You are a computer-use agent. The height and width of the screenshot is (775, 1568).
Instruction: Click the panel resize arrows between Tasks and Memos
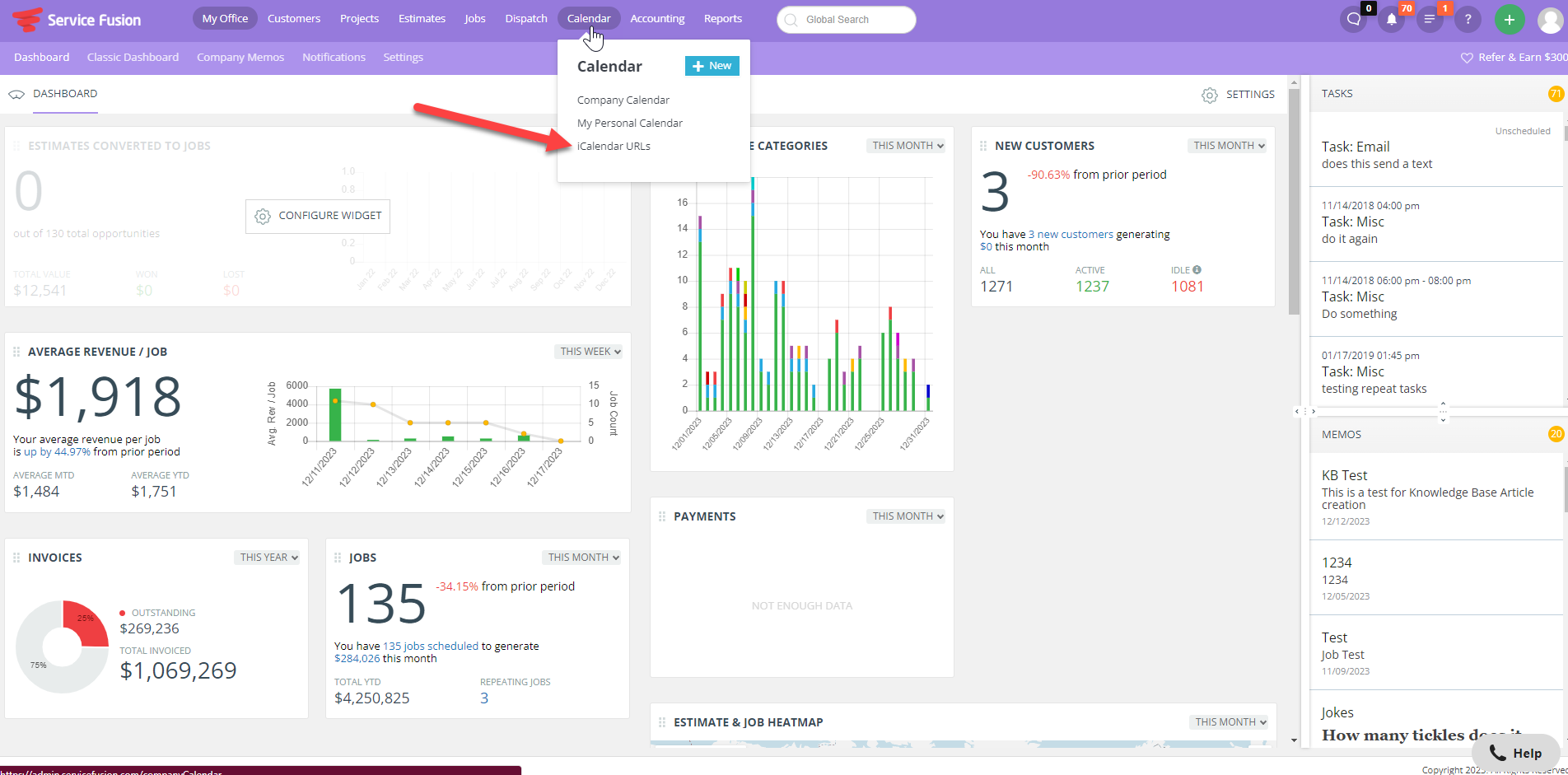click(x=1443, y=412)
